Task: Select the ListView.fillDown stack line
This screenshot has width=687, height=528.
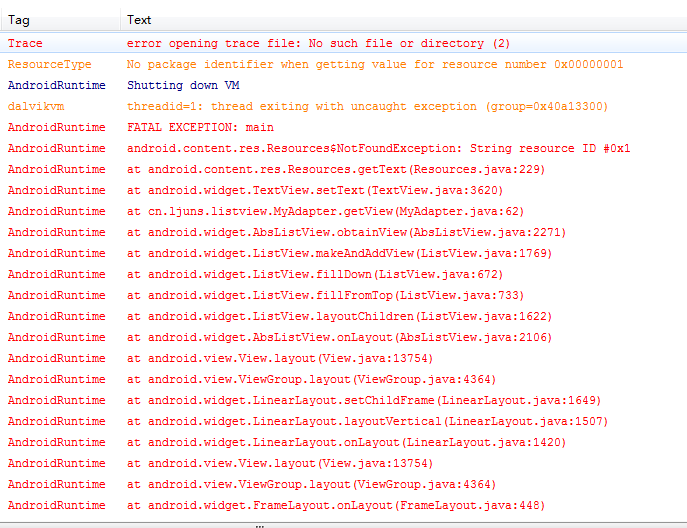Action: [344, 275]
